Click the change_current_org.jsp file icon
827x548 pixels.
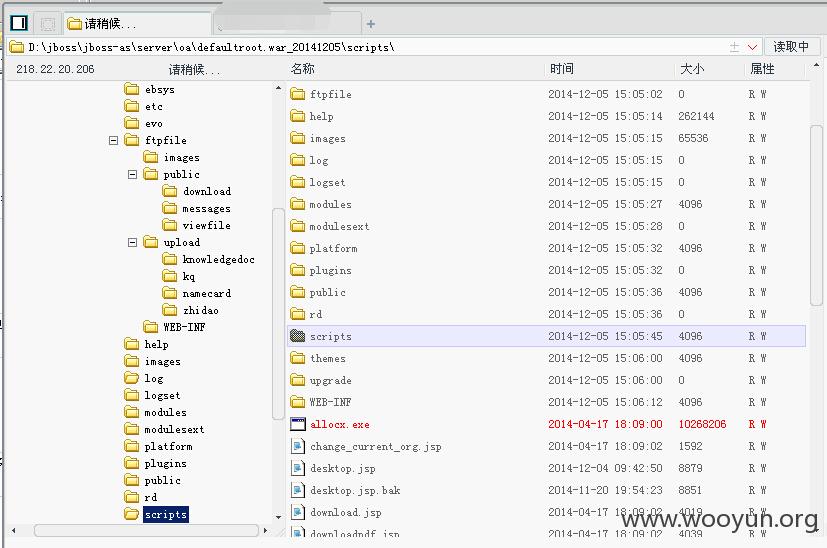pyautogui.click(x=298, y=446)
